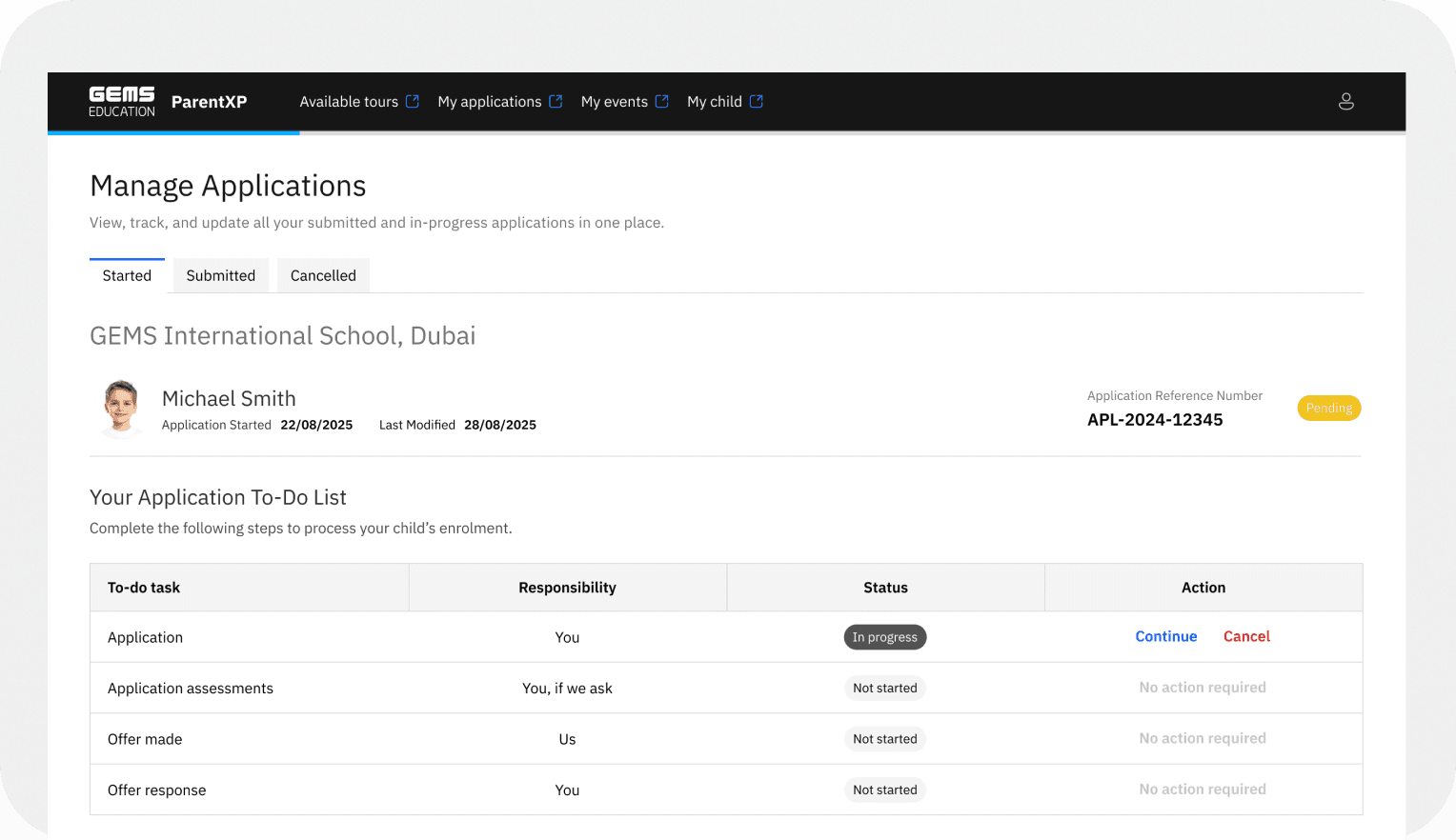Cancel the Application task
Viewport: 1456px width, 840px height.
coord(1246,636)
